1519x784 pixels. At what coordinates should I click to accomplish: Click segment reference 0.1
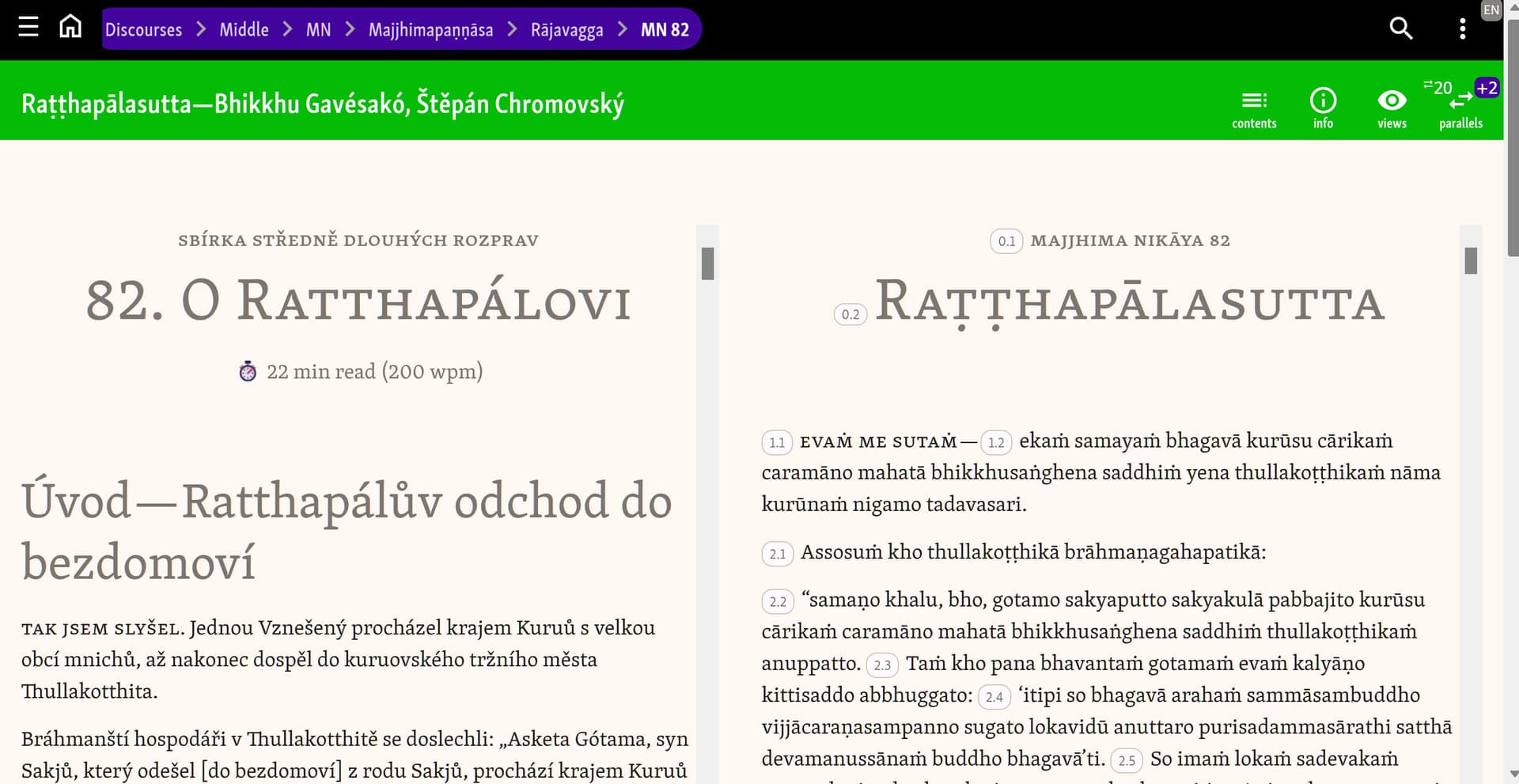coord(1006,241)
